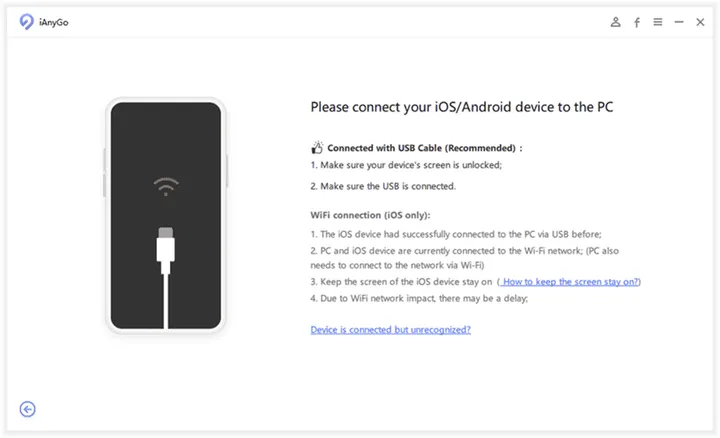The height and width of the screenshot is (438, 720).
Task: Open "Device is connected but unrecognized?" link
Action: point(390,329)
